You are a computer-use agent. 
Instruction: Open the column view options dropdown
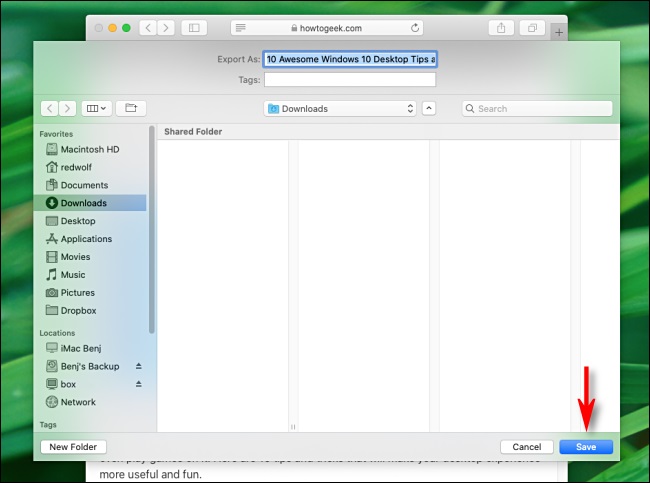pos(96,109)
